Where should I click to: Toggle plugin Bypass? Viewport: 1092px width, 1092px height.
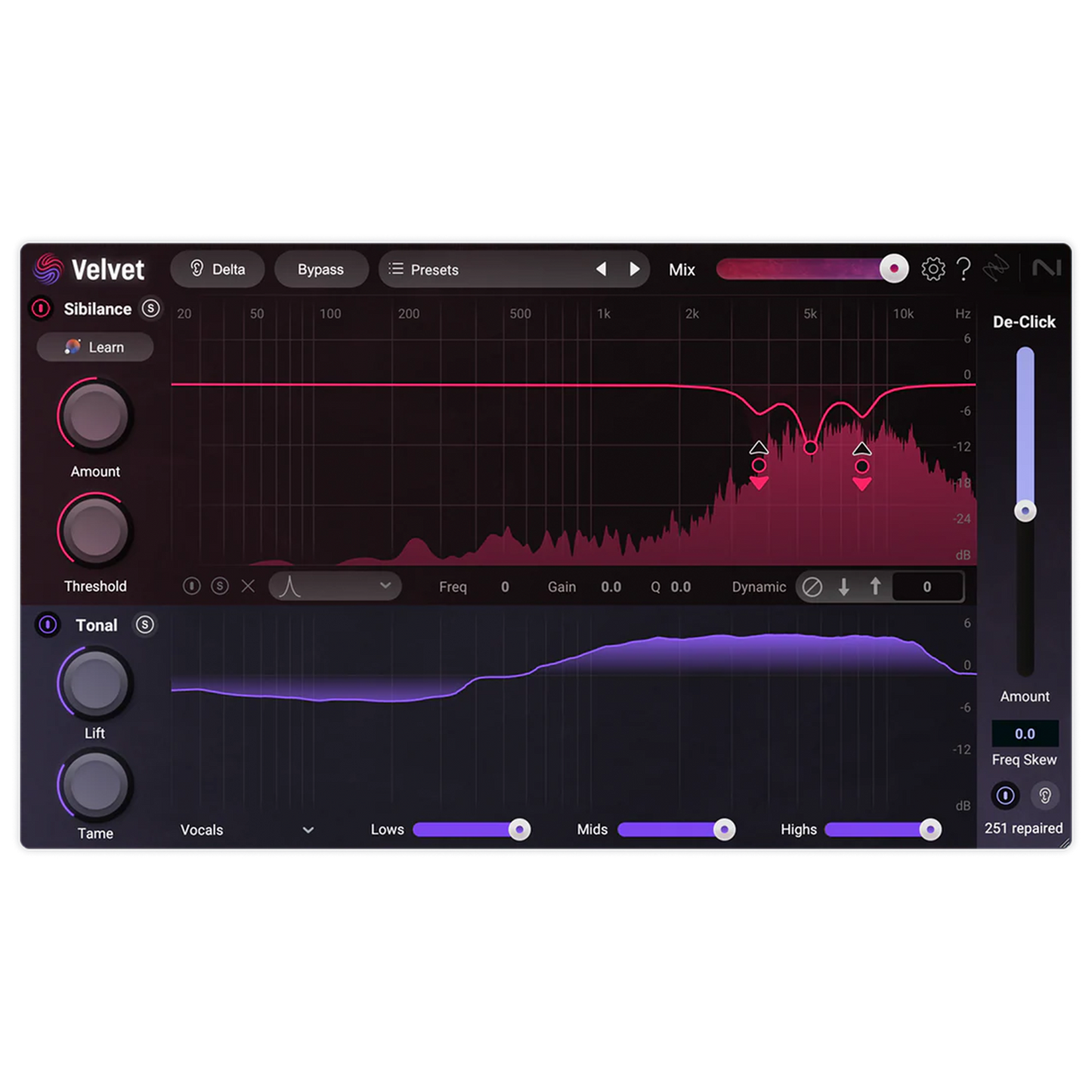coord(320,269)
